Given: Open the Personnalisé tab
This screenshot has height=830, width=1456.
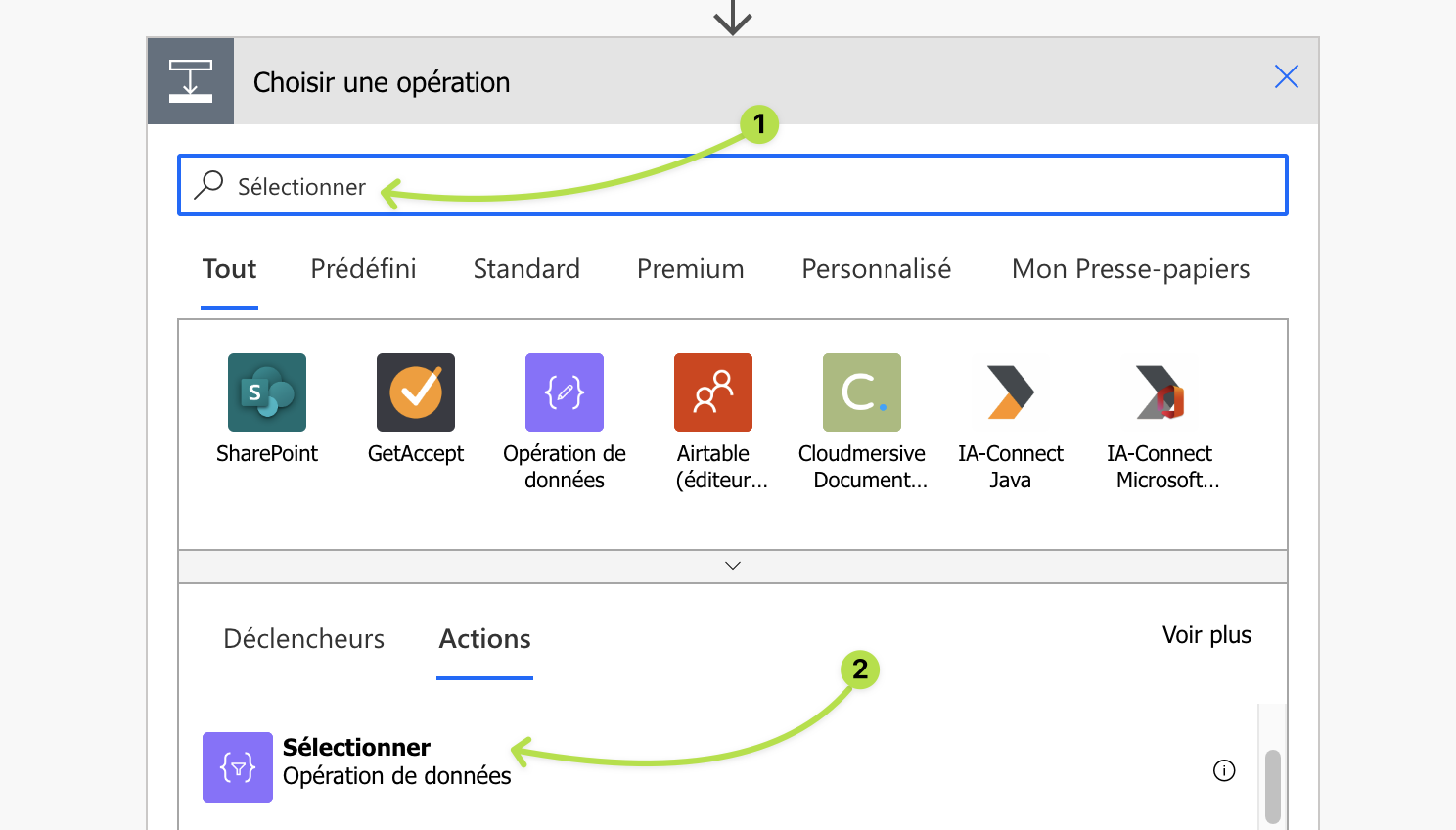Looking at the screenshot, I should coord(876,269).
